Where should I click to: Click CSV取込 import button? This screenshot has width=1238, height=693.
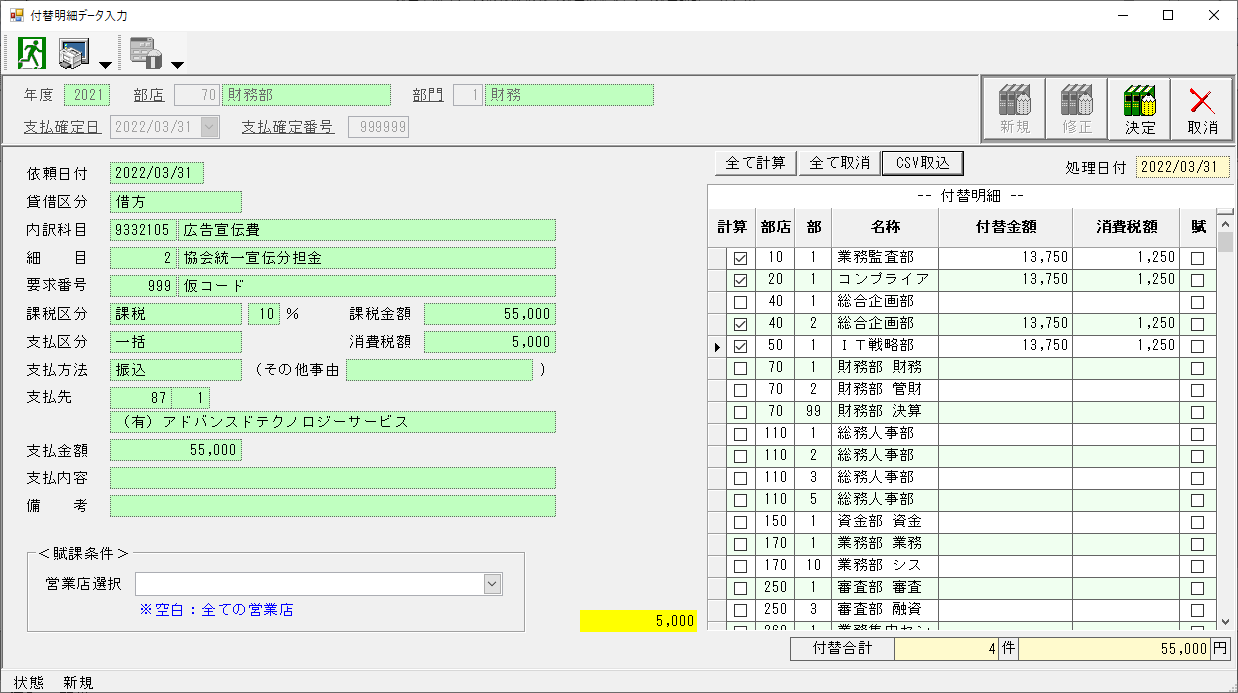coord(922,163)
